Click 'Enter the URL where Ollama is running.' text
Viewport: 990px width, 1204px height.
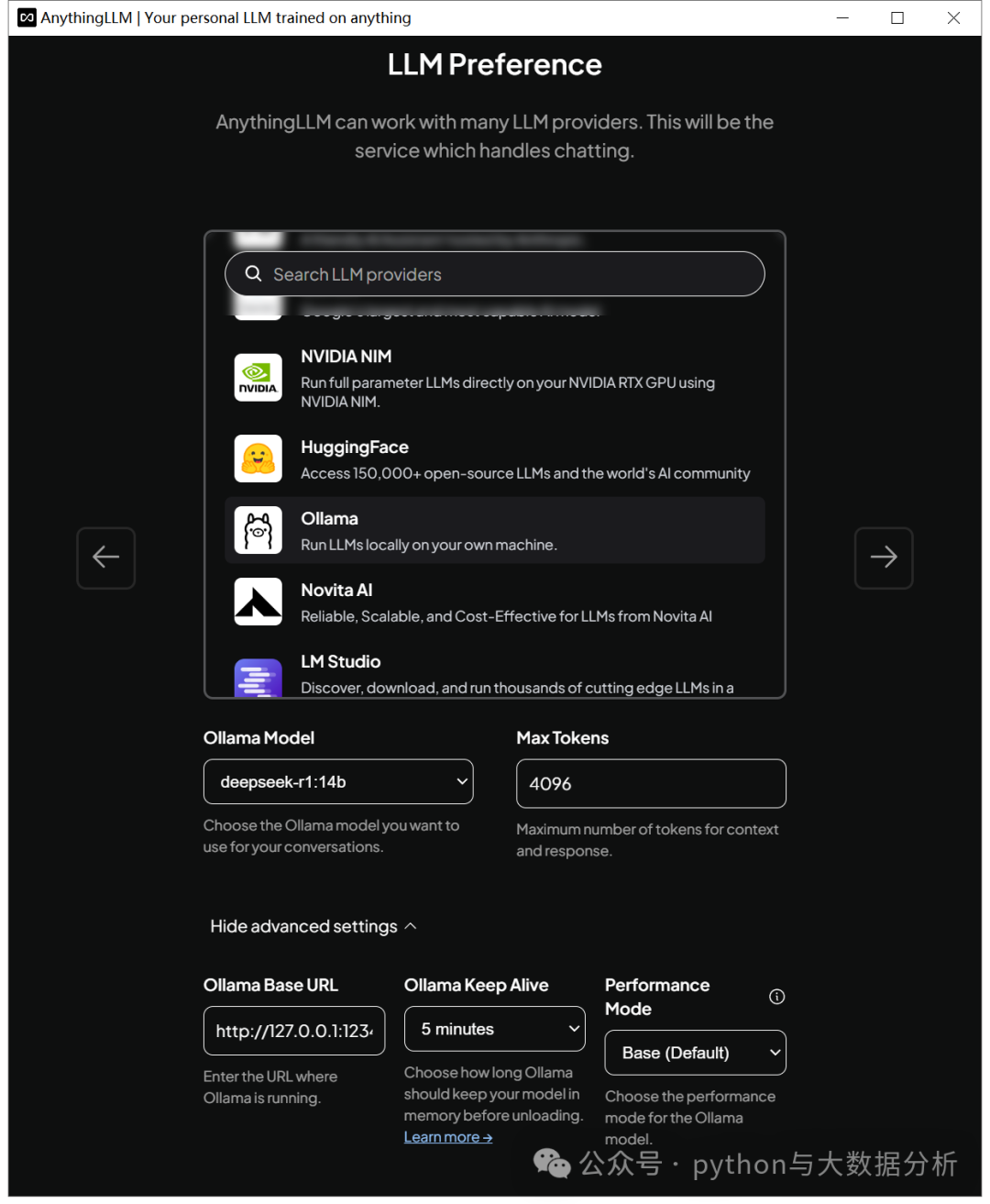pos(270,1087)
